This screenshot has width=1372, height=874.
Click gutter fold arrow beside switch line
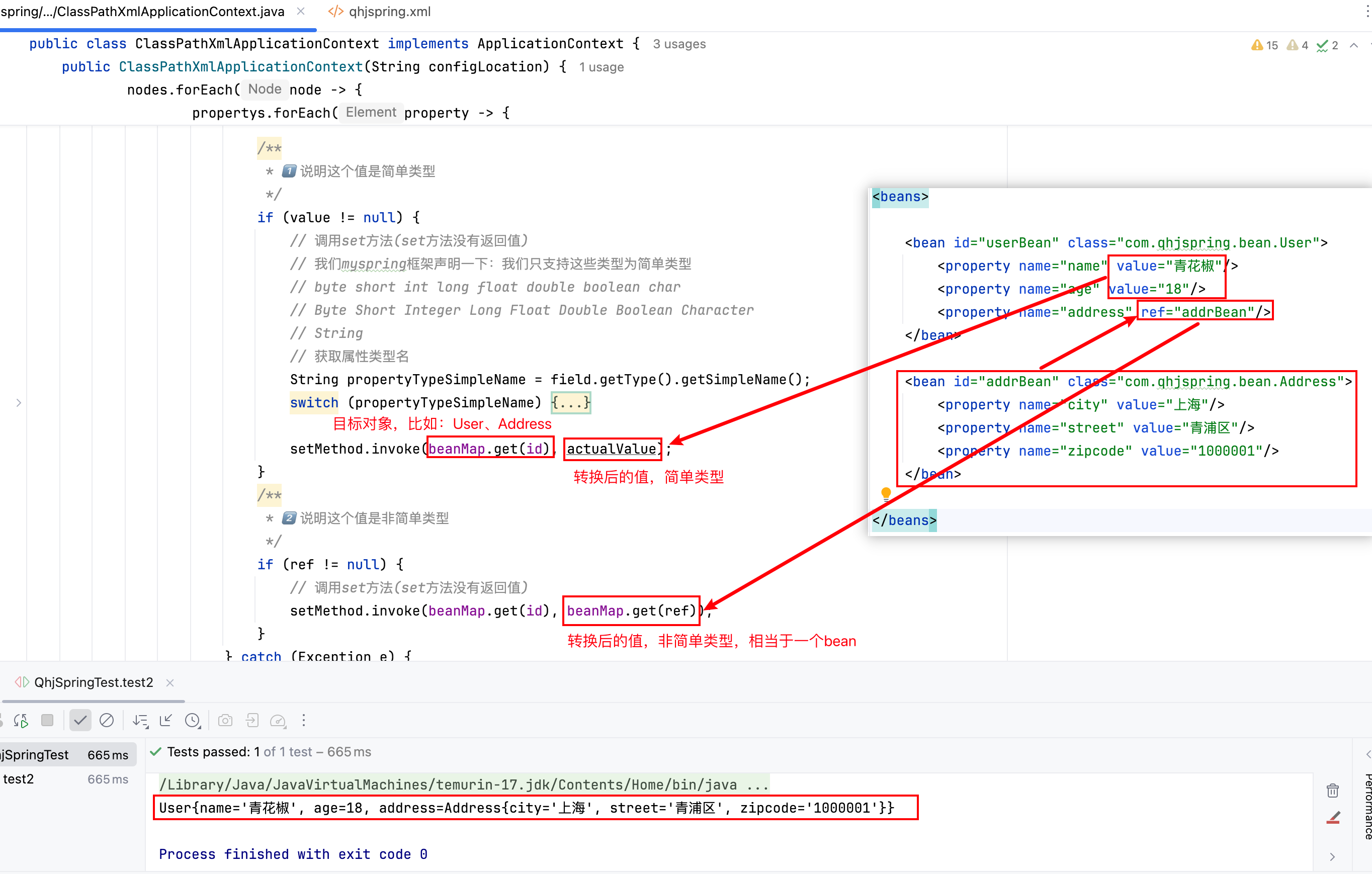click(19, 403)
